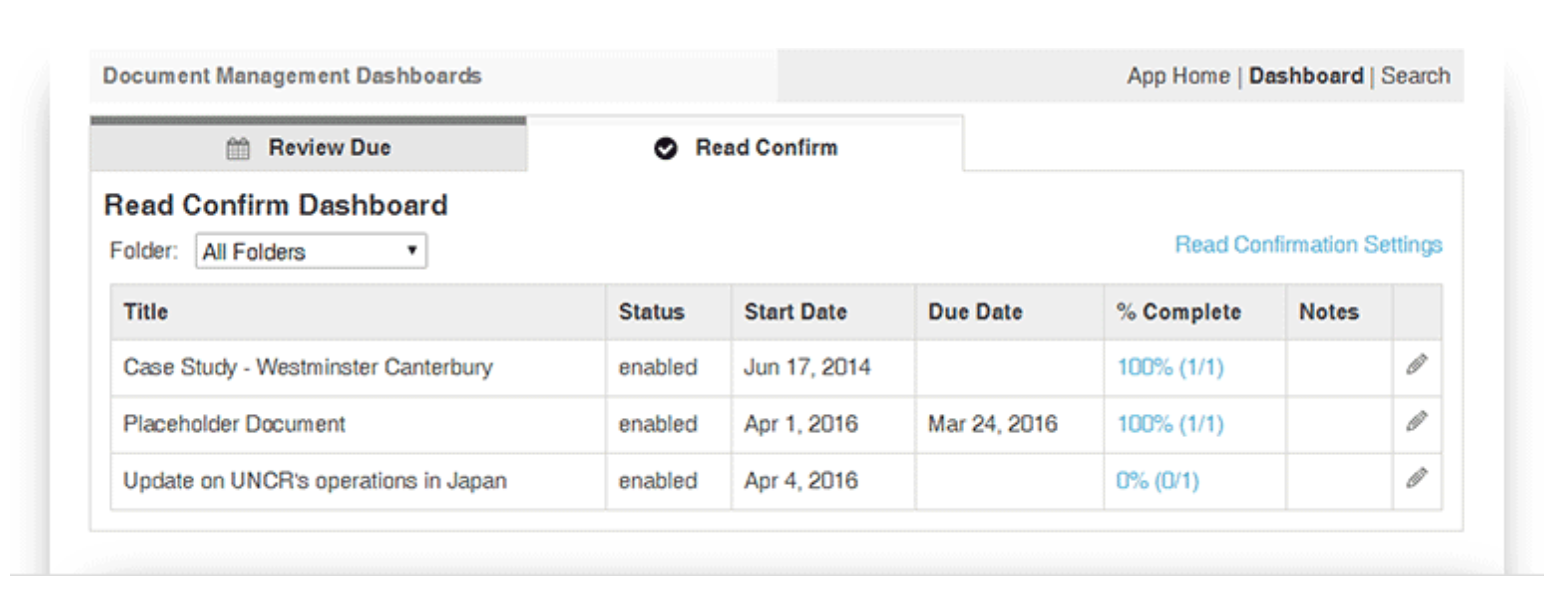Edit the Update on UNCR's operations in Japan pencil
This screenshot has height=608, width=1552.
[x=1416, y=479]
